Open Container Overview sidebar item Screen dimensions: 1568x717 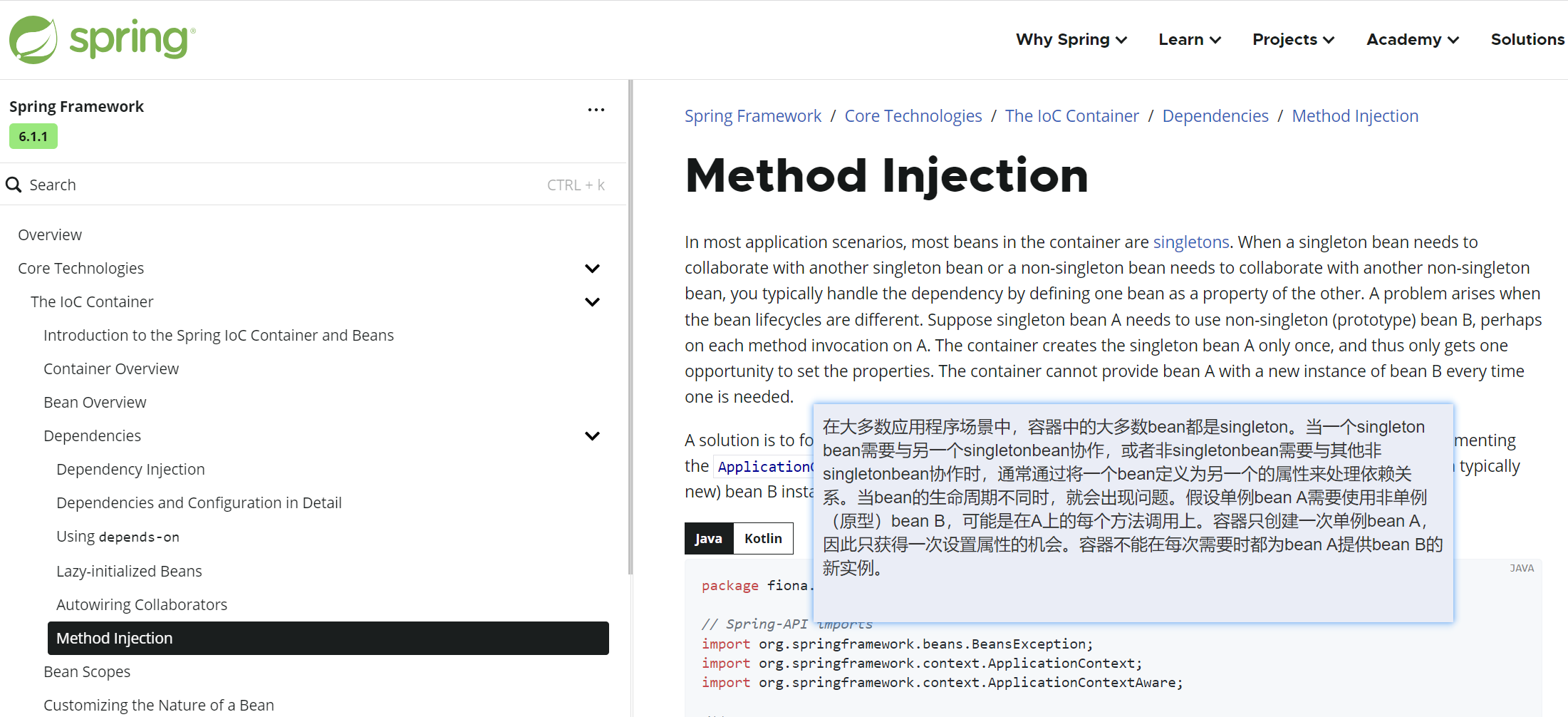coord(111,369)
